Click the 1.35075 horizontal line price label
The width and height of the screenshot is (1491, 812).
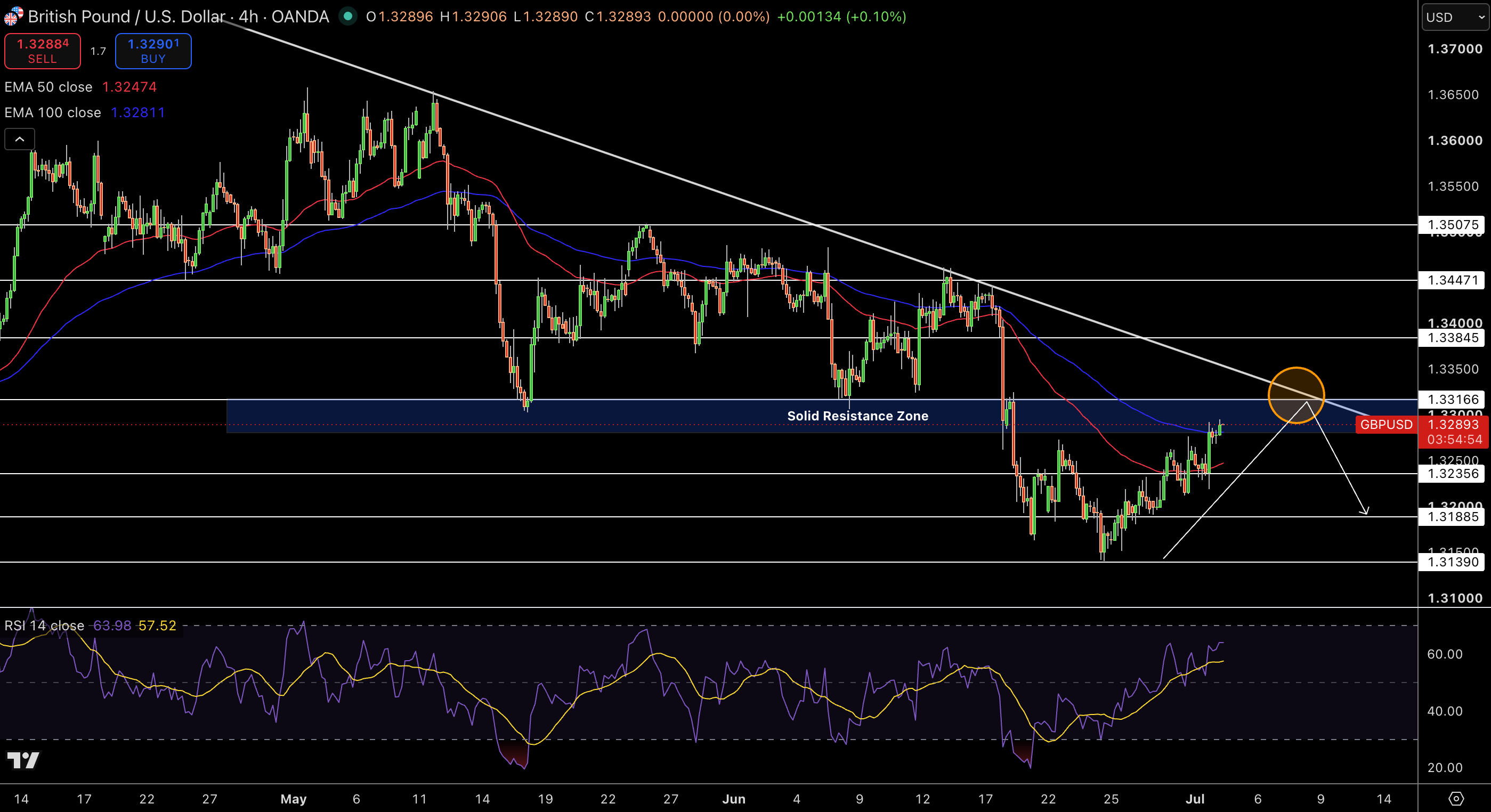(1453, 224)
